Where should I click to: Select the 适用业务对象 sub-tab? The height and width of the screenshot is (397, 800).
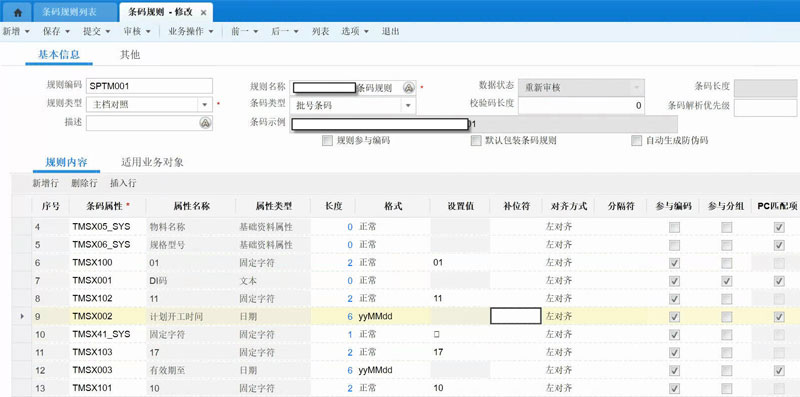point(152,162)
